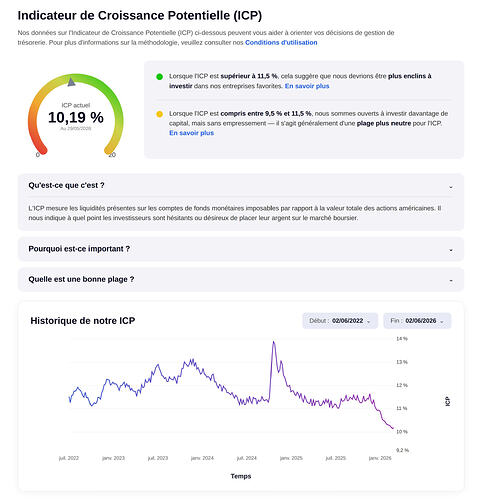Open the Conditions d'utilisation link

(x=281, y=43)
